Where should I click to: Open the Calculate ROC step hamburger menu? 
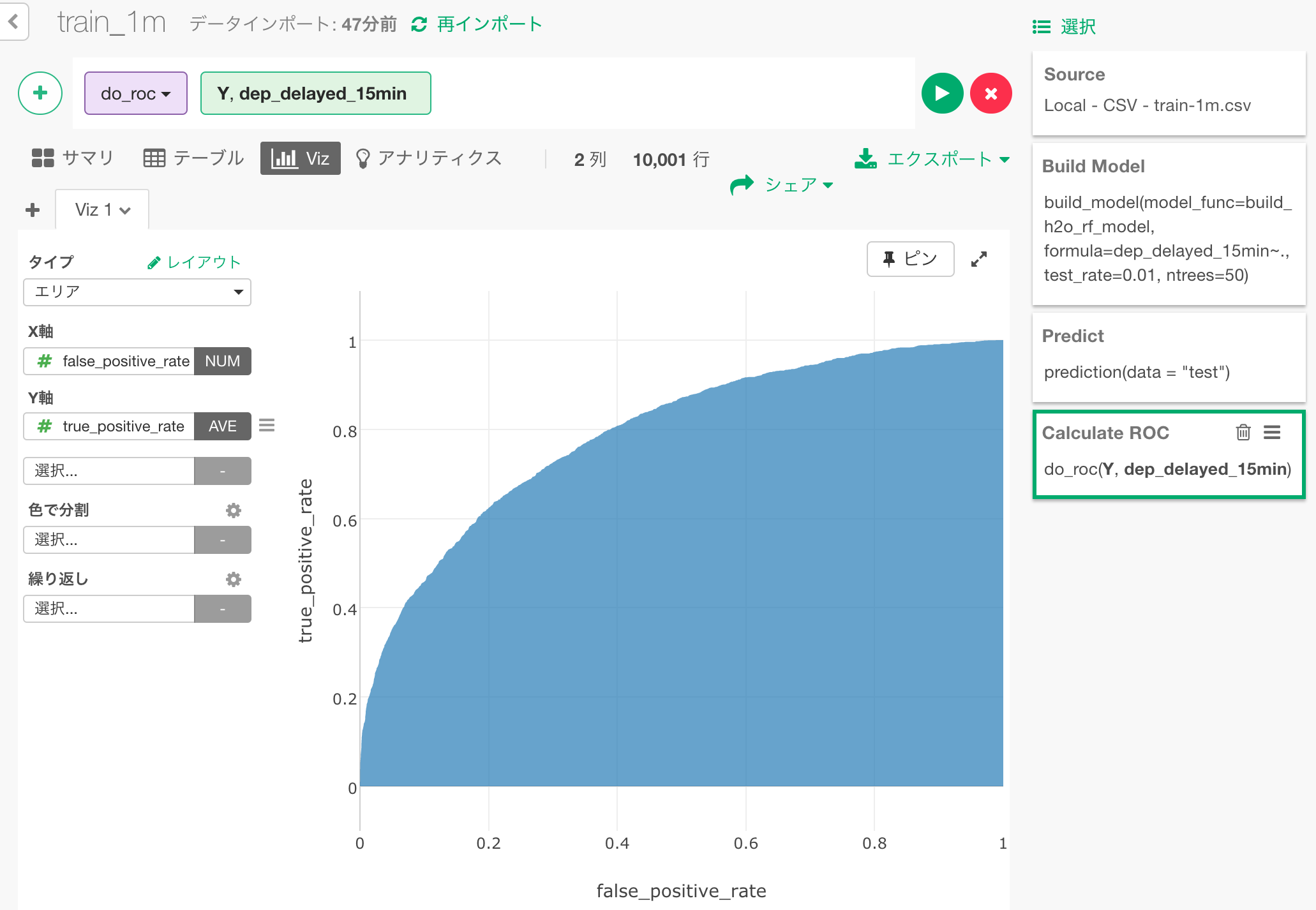(x=1271, y=433)
